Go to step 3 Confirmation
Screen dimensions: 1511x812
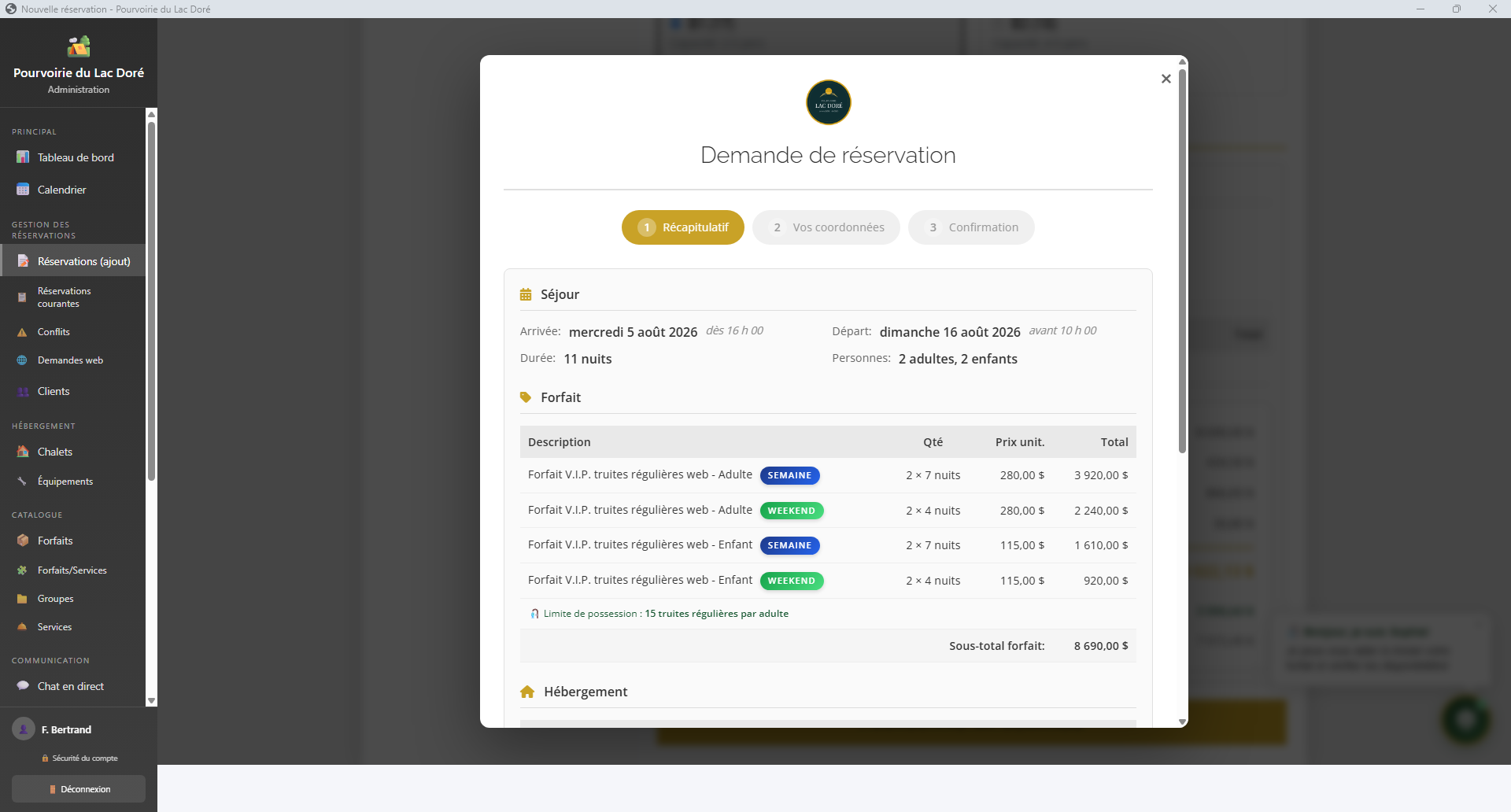[x=971, y=227]
